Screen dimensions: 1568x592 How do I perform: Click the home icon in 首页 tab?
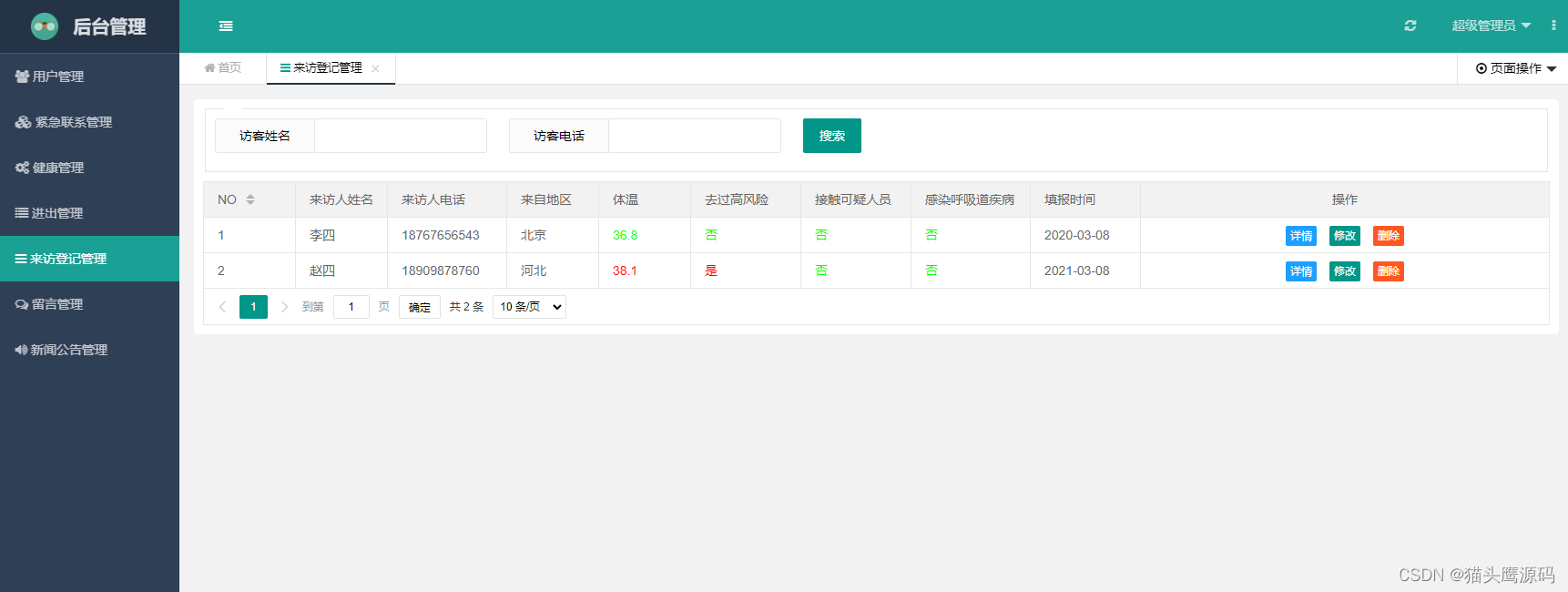tap(209, 67)
